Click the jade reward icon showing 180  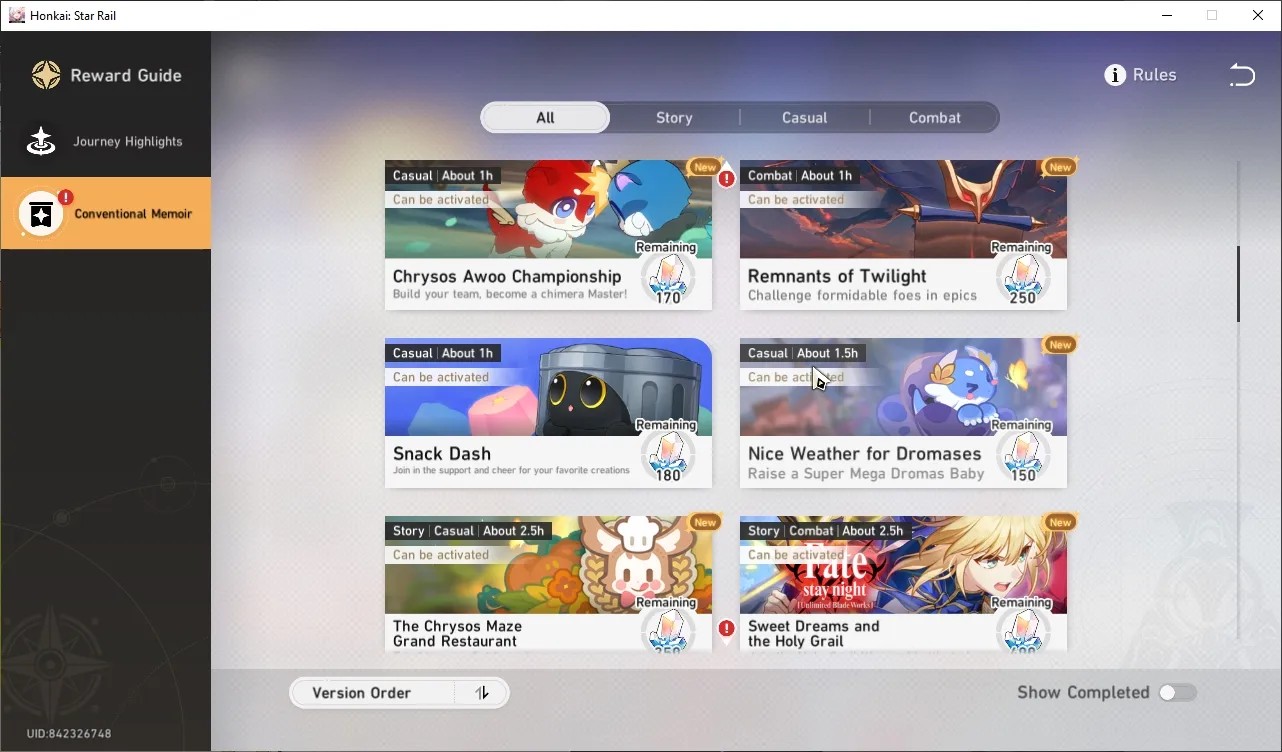point(667,455)
